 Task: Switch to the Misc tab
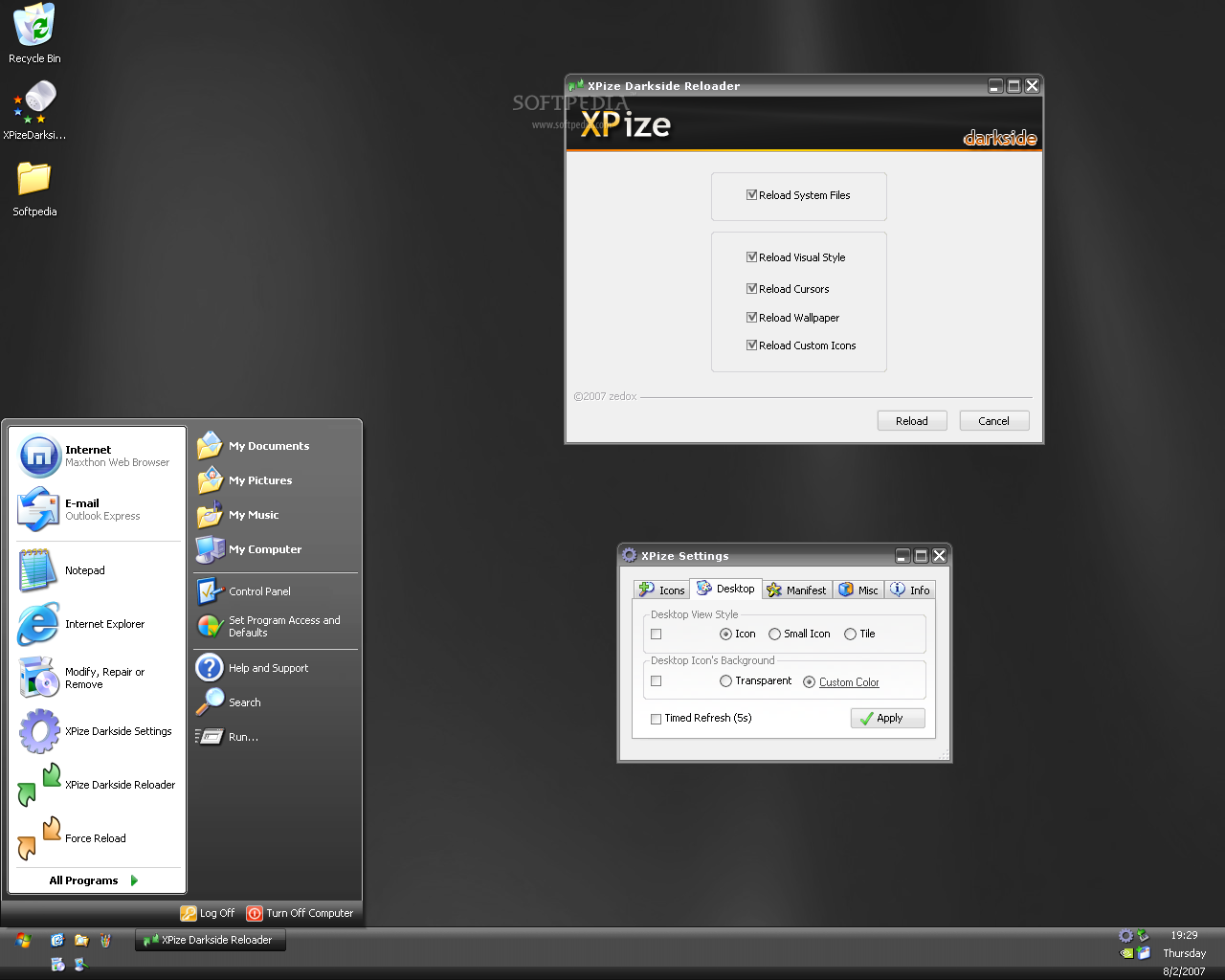[858, 590]
